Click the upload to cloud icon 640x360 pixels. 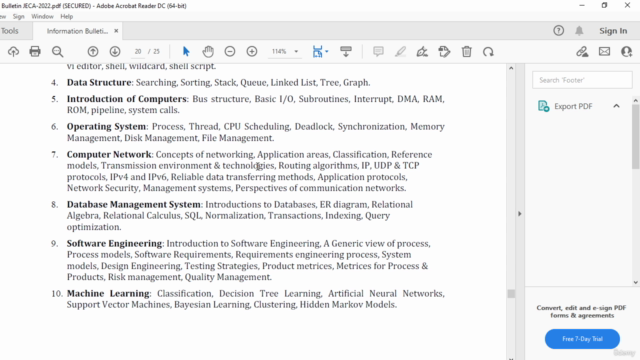(x=13, y=51)
